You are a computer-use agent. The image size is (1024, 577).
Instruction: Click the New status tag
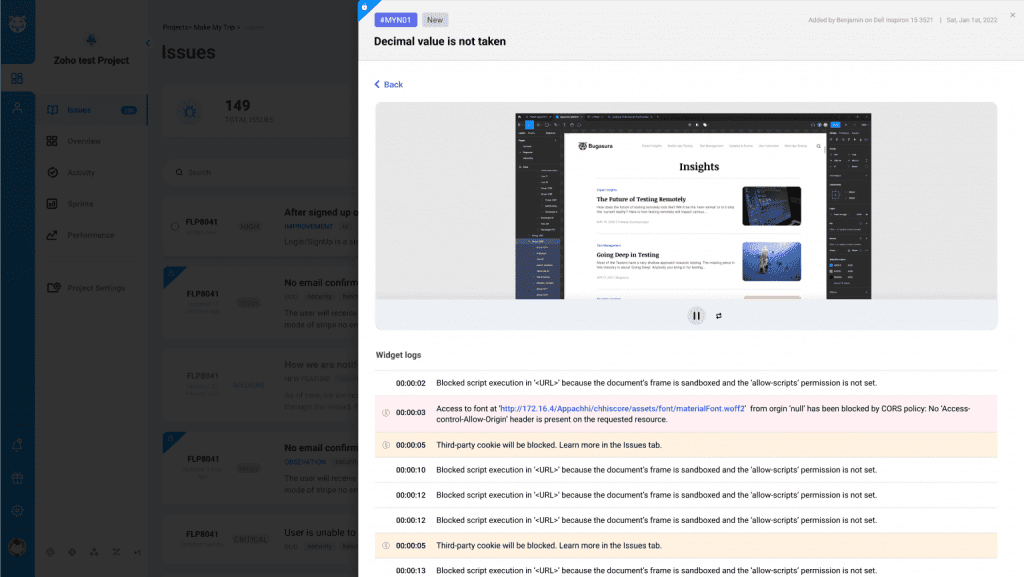[435, 19]
